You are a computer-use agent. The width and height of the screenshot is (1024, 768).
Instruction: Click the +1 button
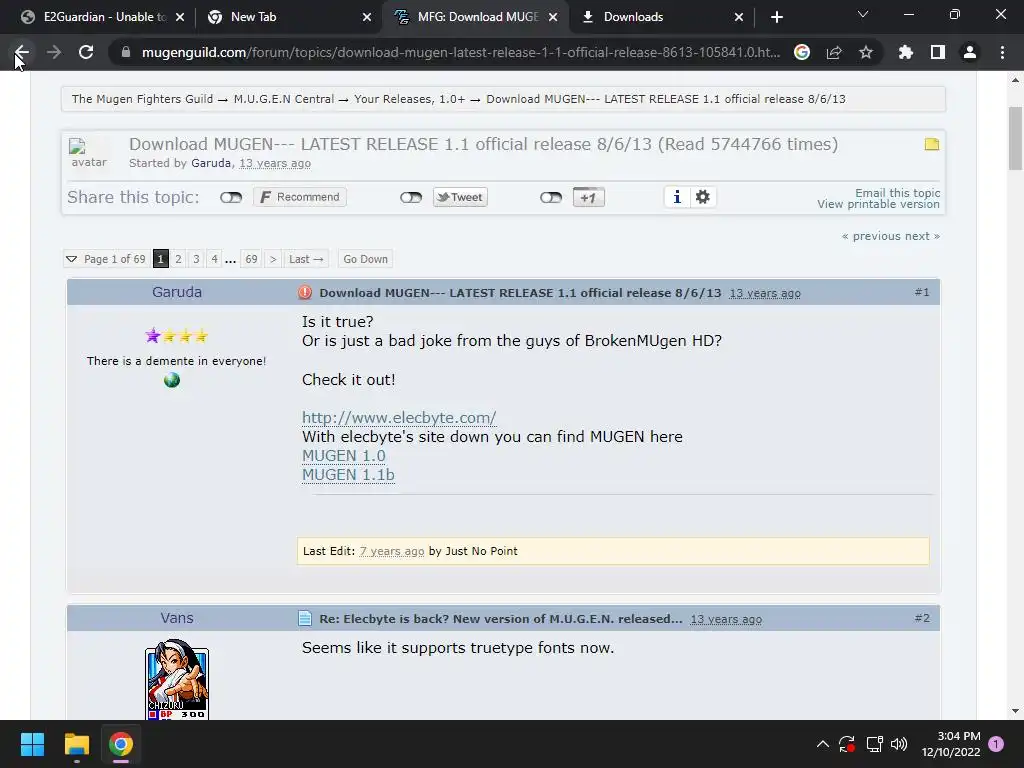(x=588, y=197)
